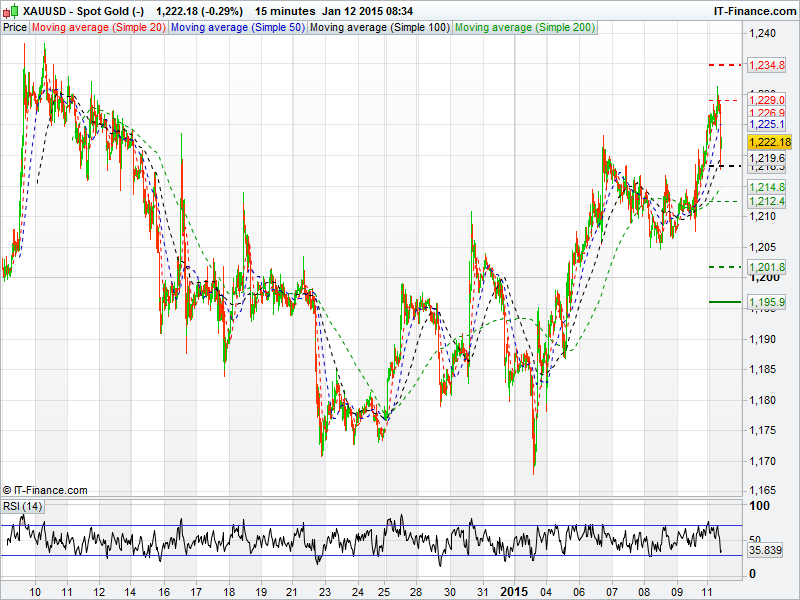
Task: Click the © IT-Finance.com copyright text
Action: coord(45,490)
